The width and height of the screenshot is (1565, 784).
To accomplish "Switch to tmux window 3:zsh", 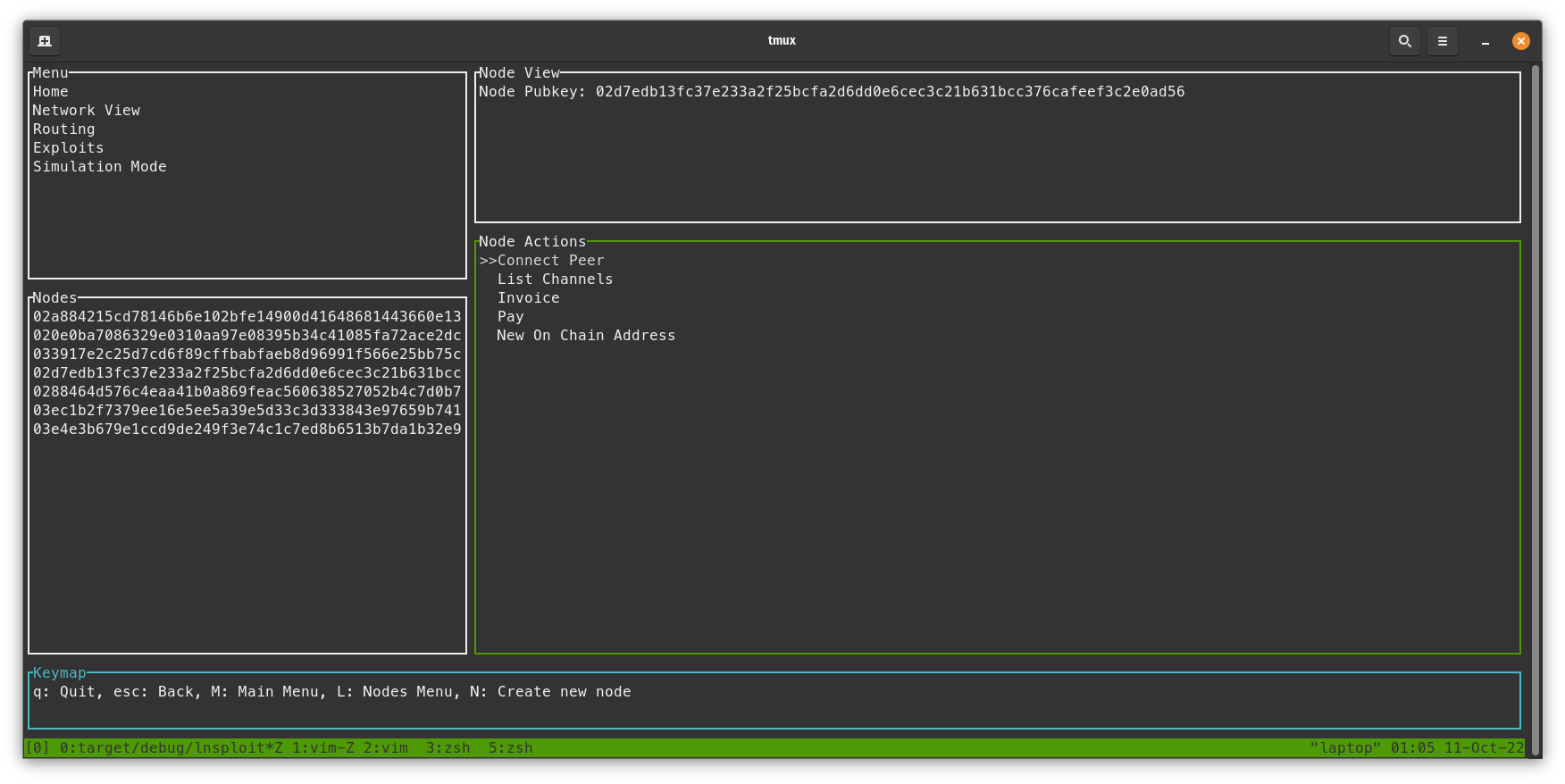I will pos(448,748).
